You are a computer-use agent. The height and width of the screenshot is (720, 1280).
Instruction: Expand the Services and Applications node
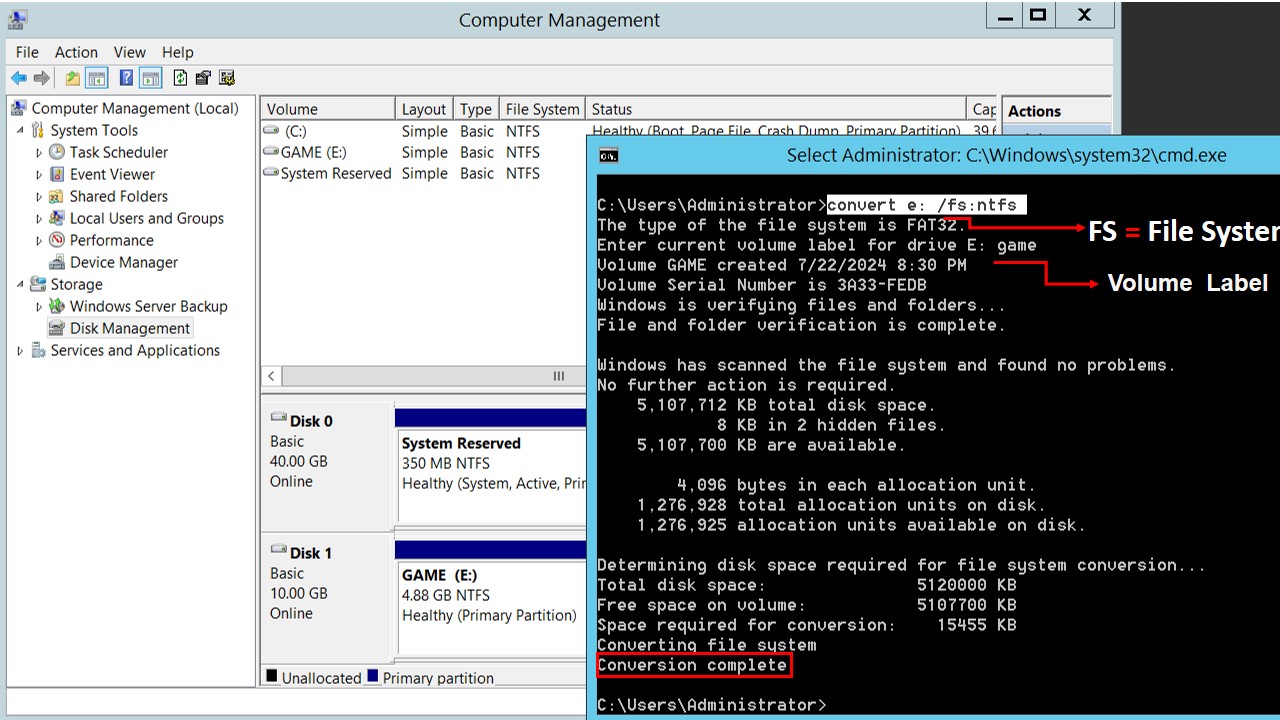coord(20,351)
